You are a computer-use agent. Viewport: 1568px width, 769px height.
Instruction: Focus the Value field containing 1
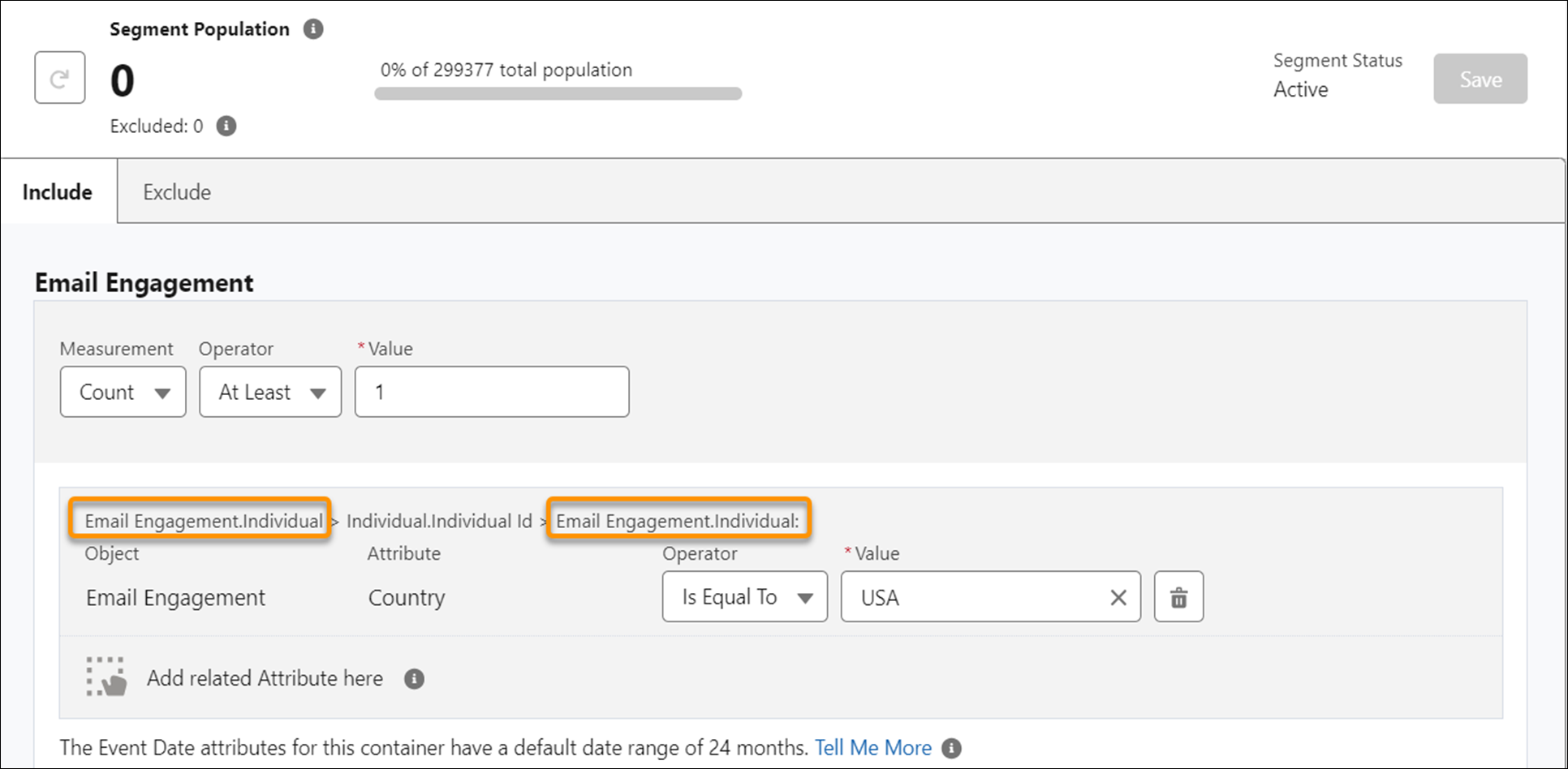pyautogui.click(x=492, y=392)
